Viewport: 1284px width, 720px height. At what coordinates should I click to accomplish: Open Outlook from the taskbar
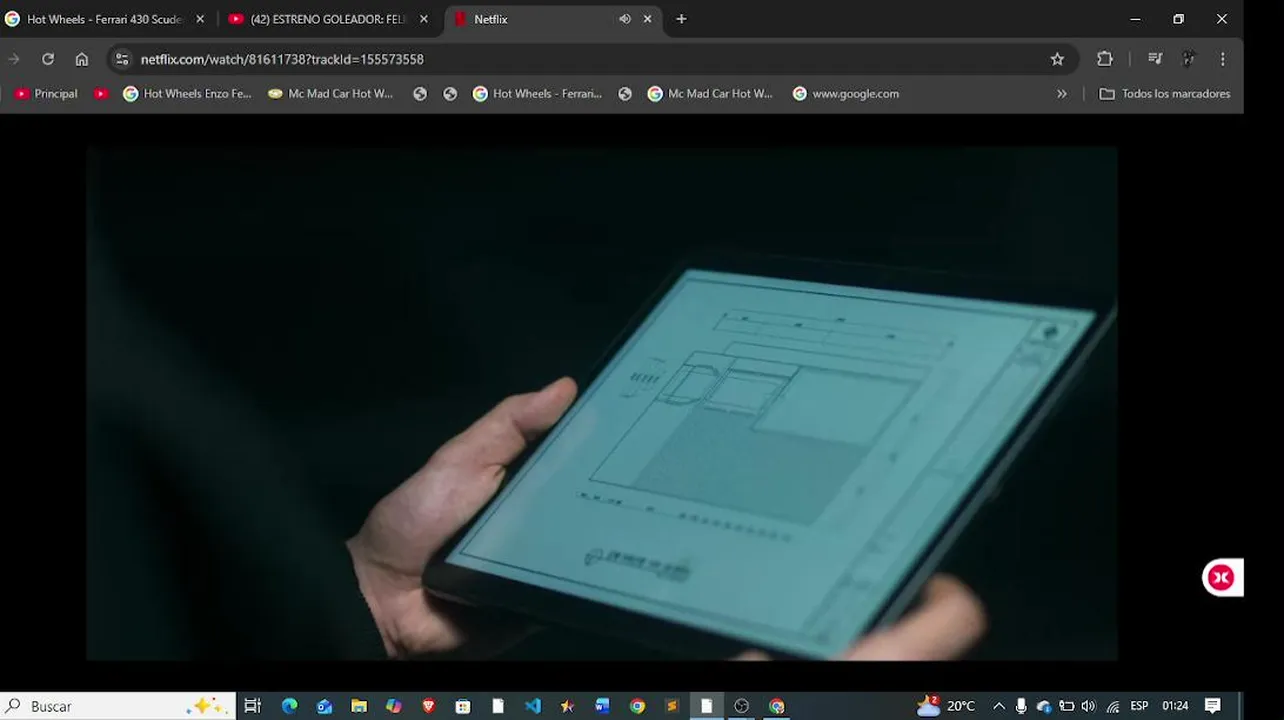point(324,706)
